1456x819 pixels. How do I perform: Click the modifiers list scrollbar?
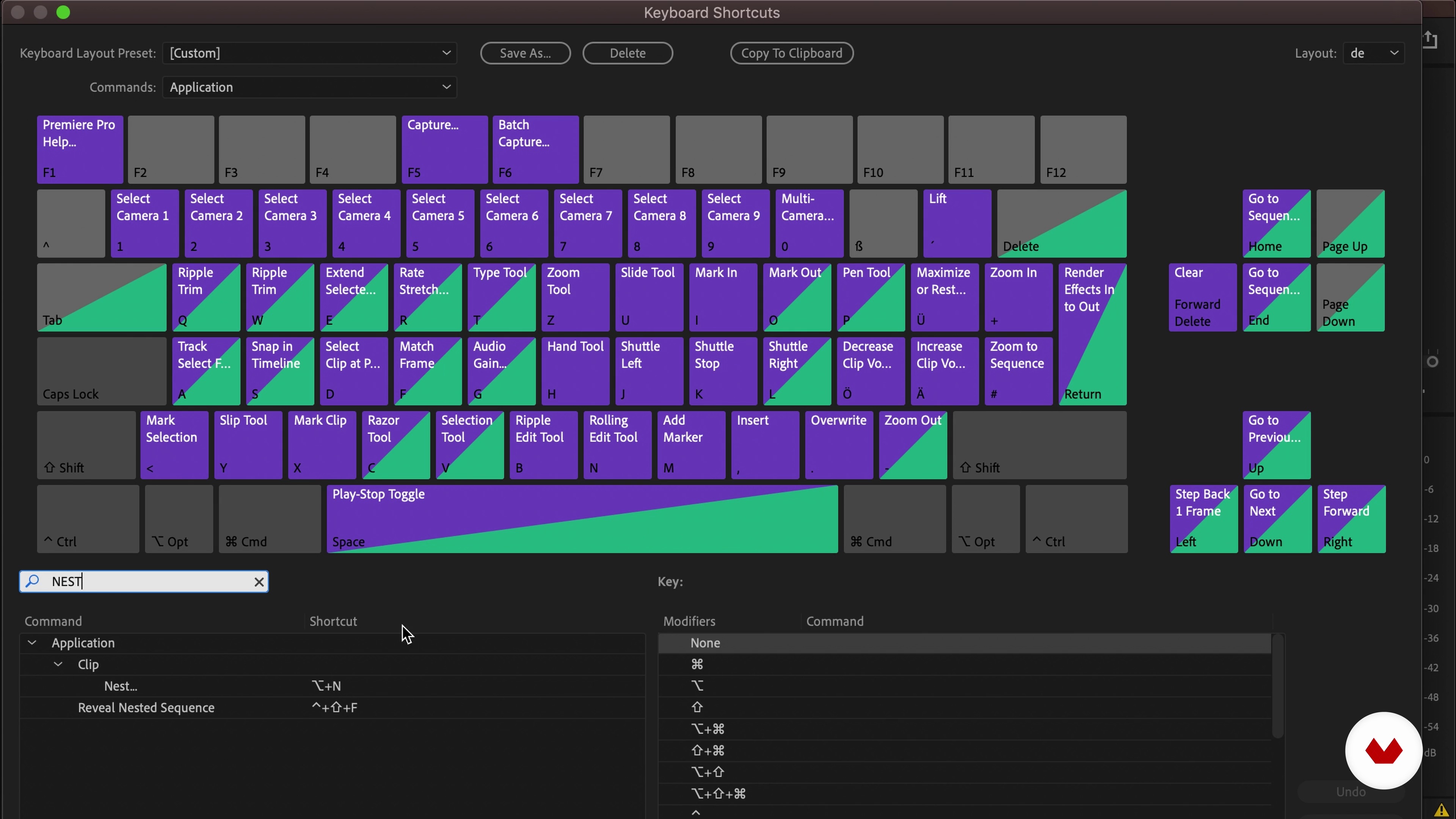(x=1277, y=686)
